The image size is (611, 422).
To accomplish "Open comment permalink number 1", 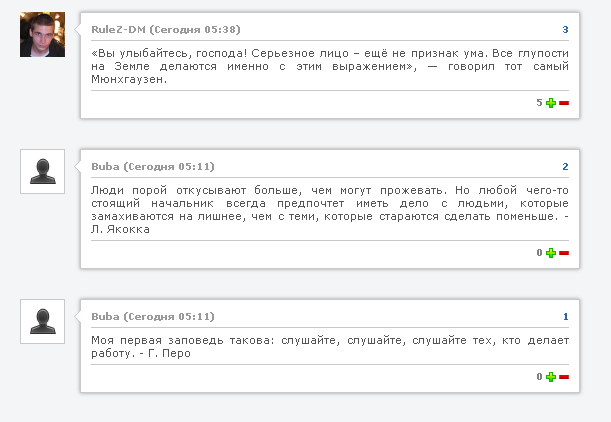I will (x=566, y=317).
